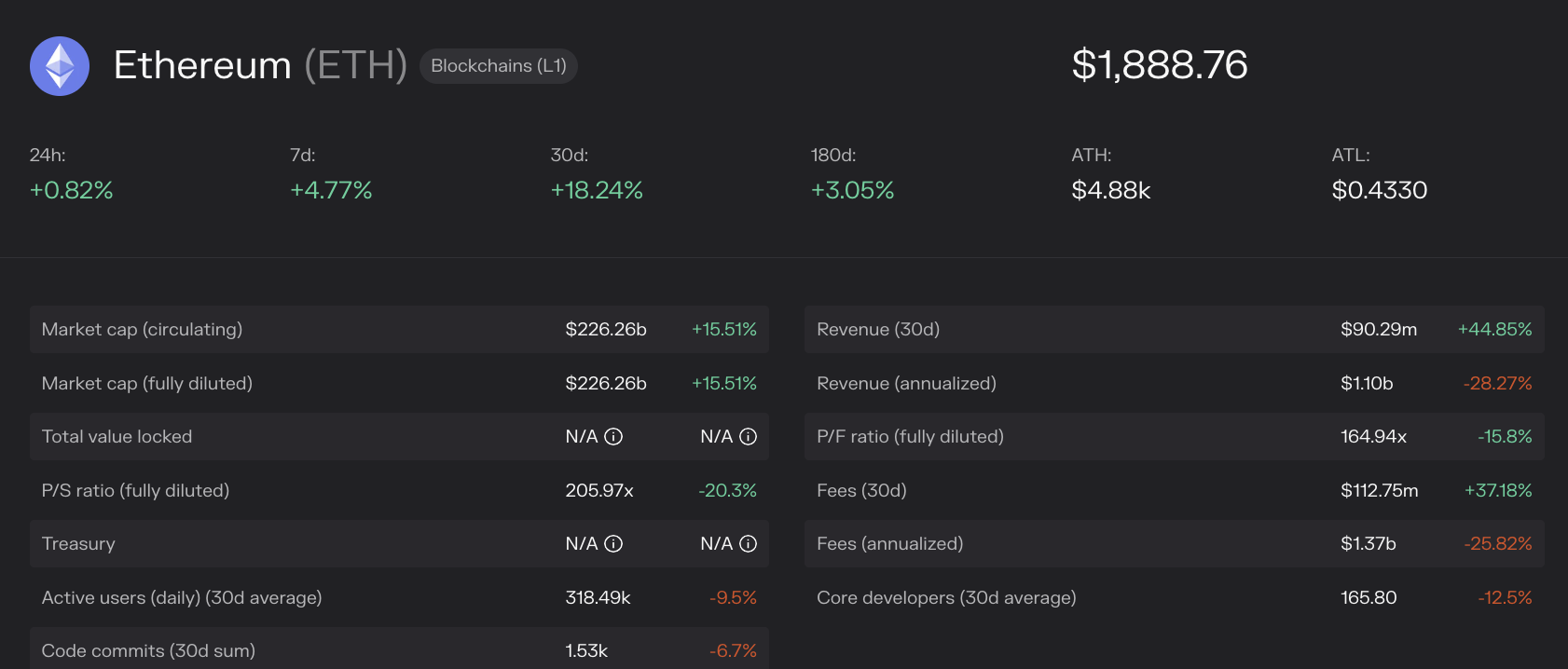Click $226.26b in Market cap (fully diluted) row
This screenshot has height=669, width=1568.
coord(606,384)
